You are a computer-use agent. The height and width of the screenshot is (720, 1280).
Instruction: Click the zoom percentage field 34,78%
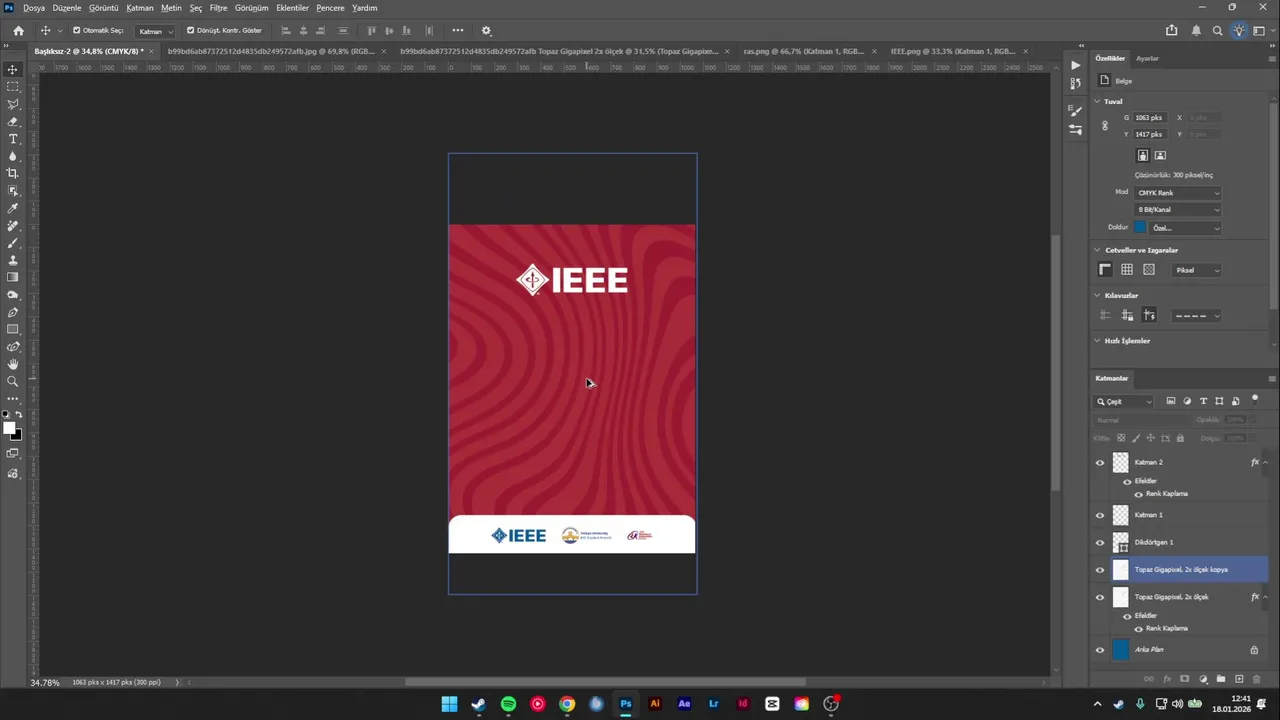tap(45, 682)
